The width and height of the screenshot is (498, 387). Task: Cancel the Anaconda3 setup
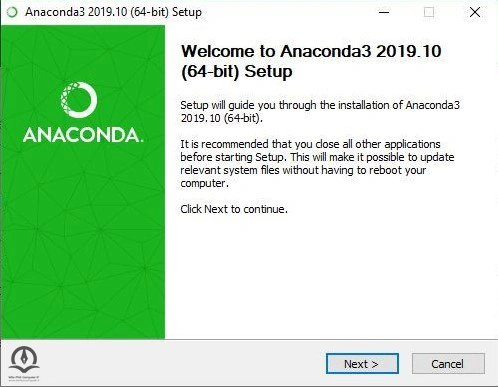(448, 363)
